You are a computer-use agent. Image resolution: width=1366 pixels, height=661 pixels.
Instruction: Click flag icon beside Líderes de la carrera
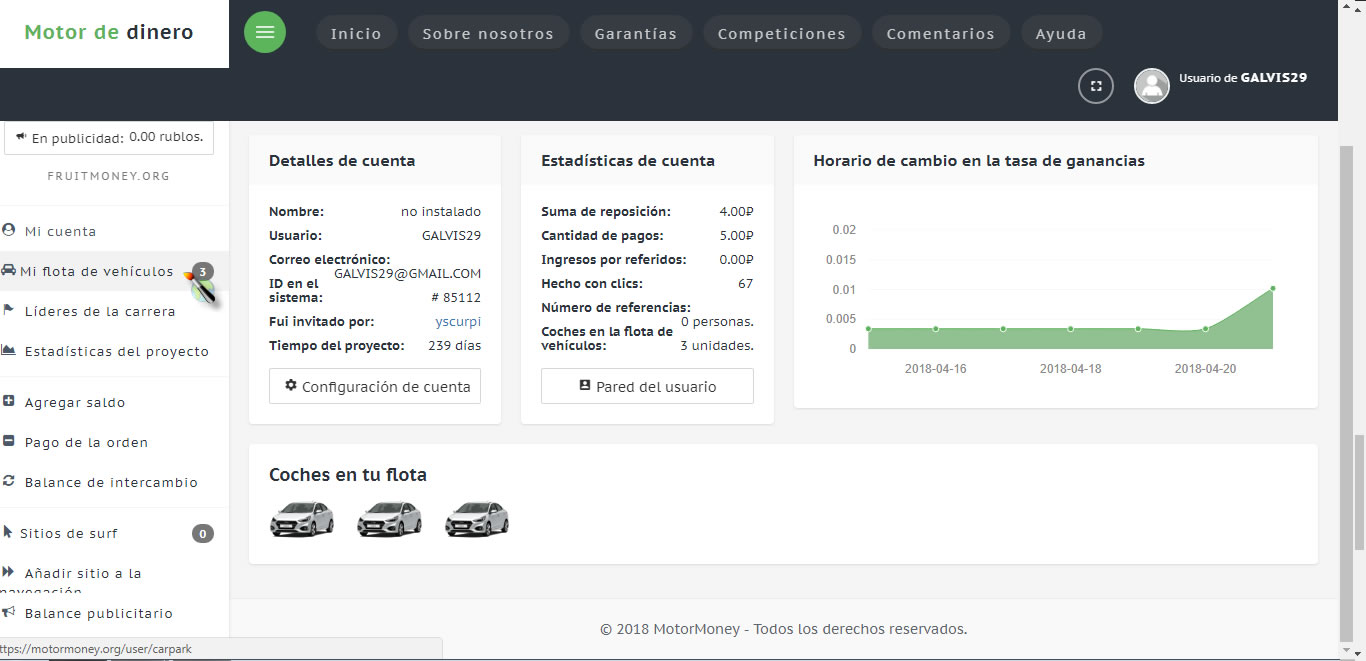point(9,310)
